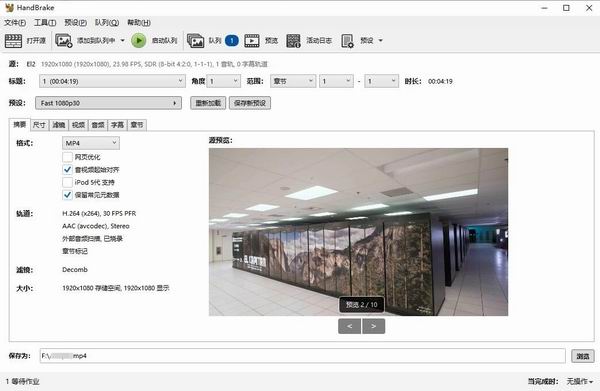Click the Reload preset button
This screenshot has width=600, height=391.
pyautogui.click(x=208, y=103)
